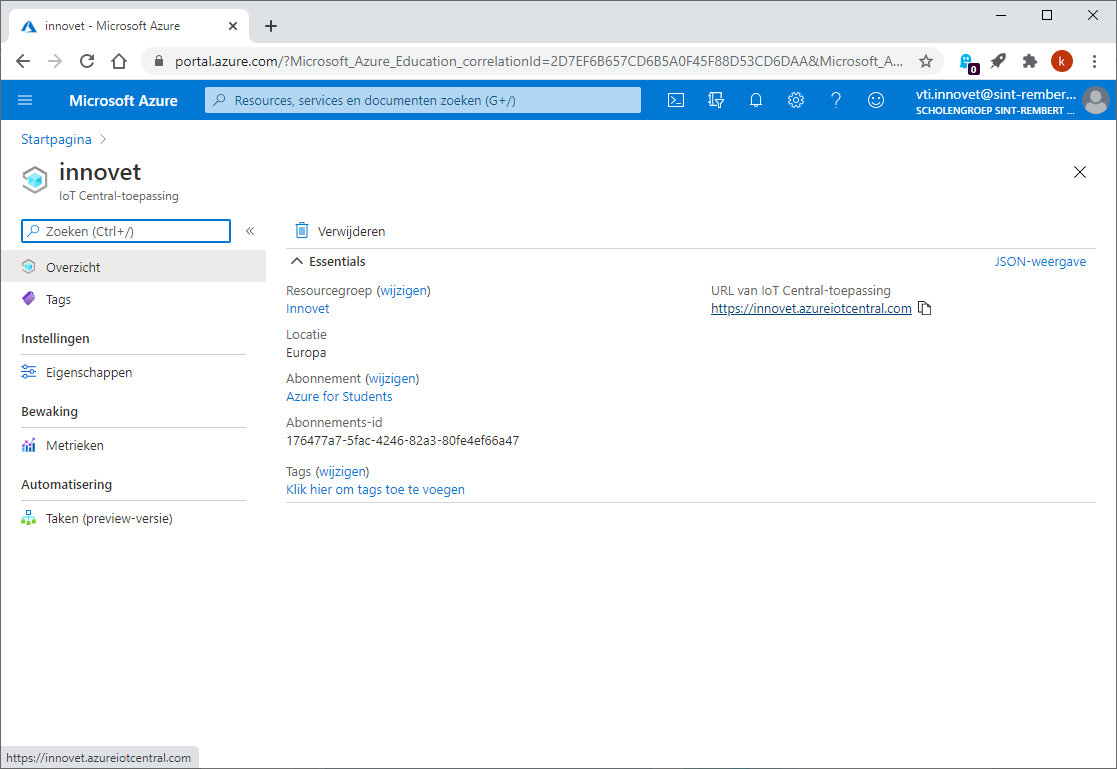Collapse the Essentials section
Image resolution: width=1117 pixels, height=769 pixels.
297,262
